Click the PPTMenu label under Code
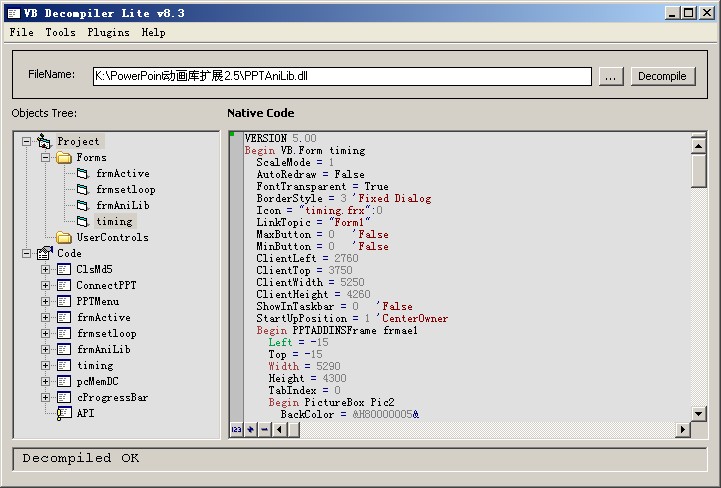This screenshot has height=488, width=721. 97,301
